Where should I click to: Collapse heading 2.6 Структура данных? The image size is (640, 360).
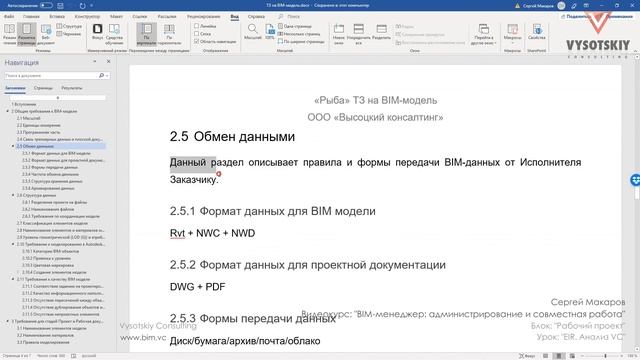pos(13,196)
